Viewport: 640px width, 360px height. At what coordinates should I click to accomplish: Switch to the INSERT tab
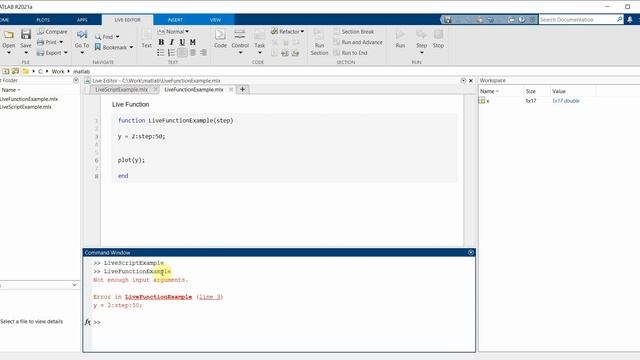[175, 20]
